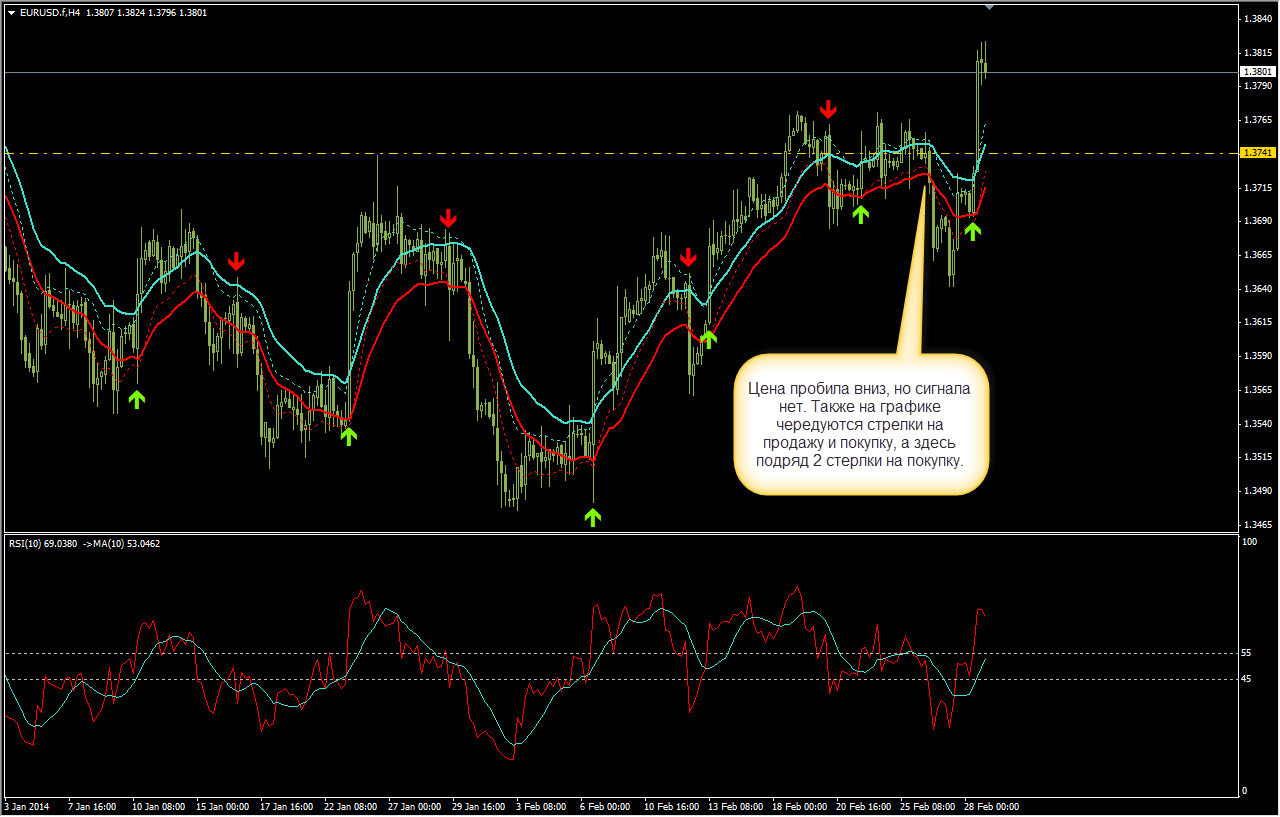The image size is (1280, 817).
Task: Click the 10 Feb 16:00 time label
Action: click(671, 806)
